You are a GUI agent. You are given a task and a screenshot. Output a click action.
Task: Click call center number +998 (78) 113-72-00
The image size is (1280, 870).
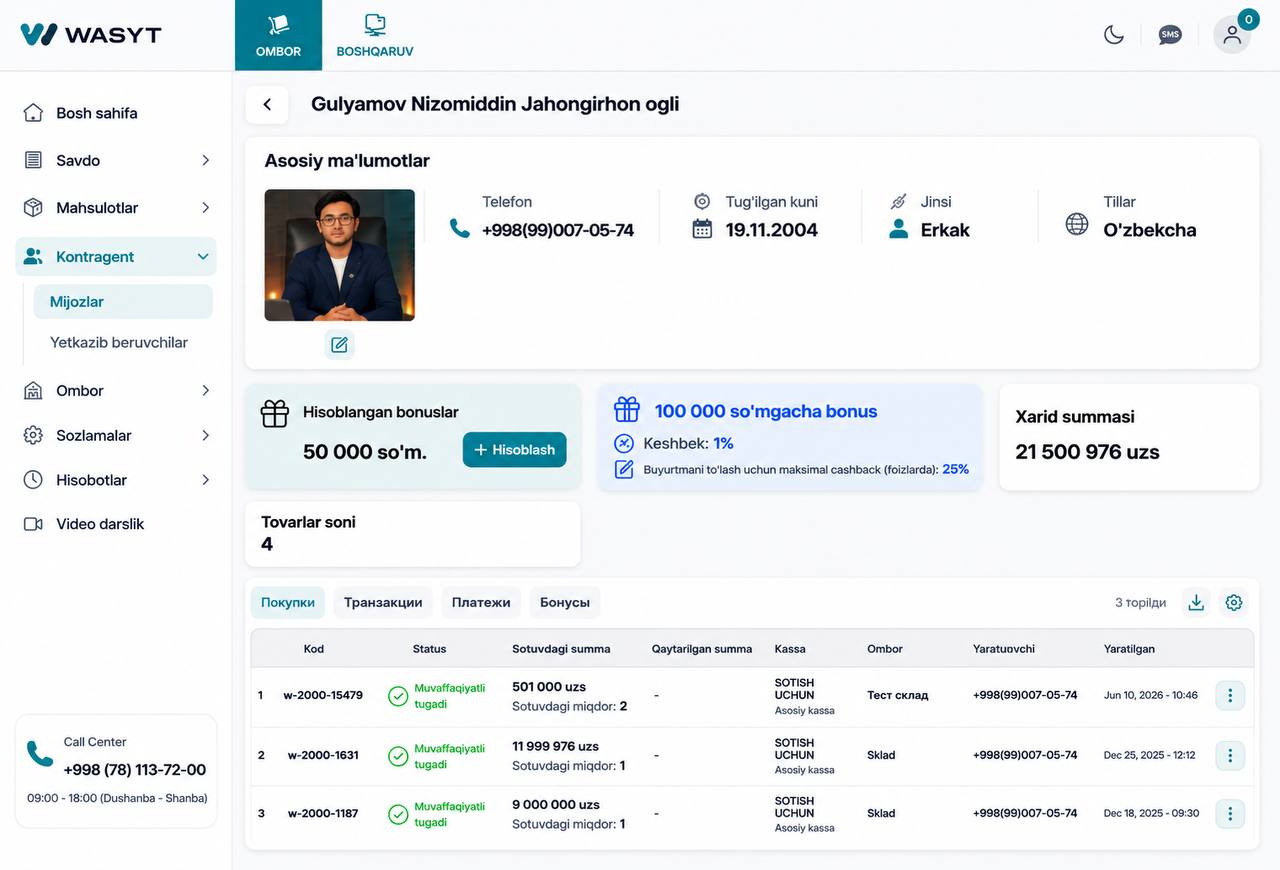[135, 770]
